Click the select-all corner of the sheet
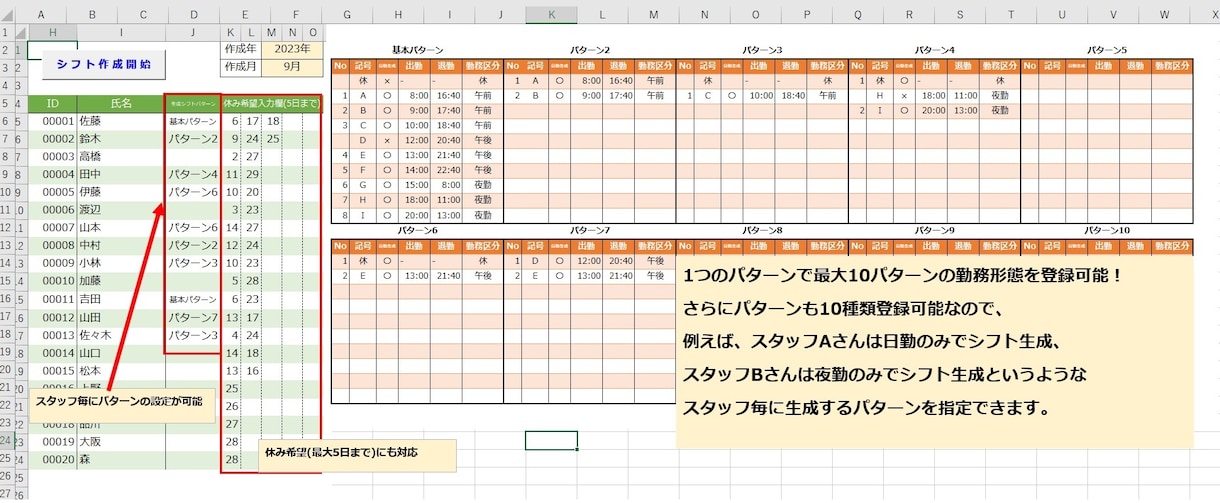Image resolution: width=1220 pixels, height=503 pixels. coord(10,15)
